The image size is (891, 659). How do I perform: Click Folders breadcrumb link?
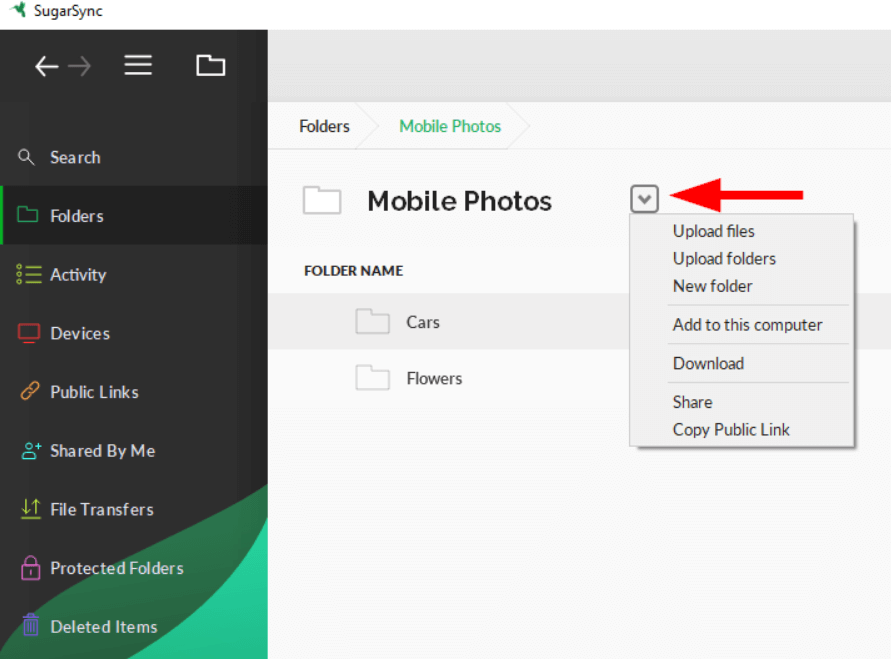coord(324,126)
